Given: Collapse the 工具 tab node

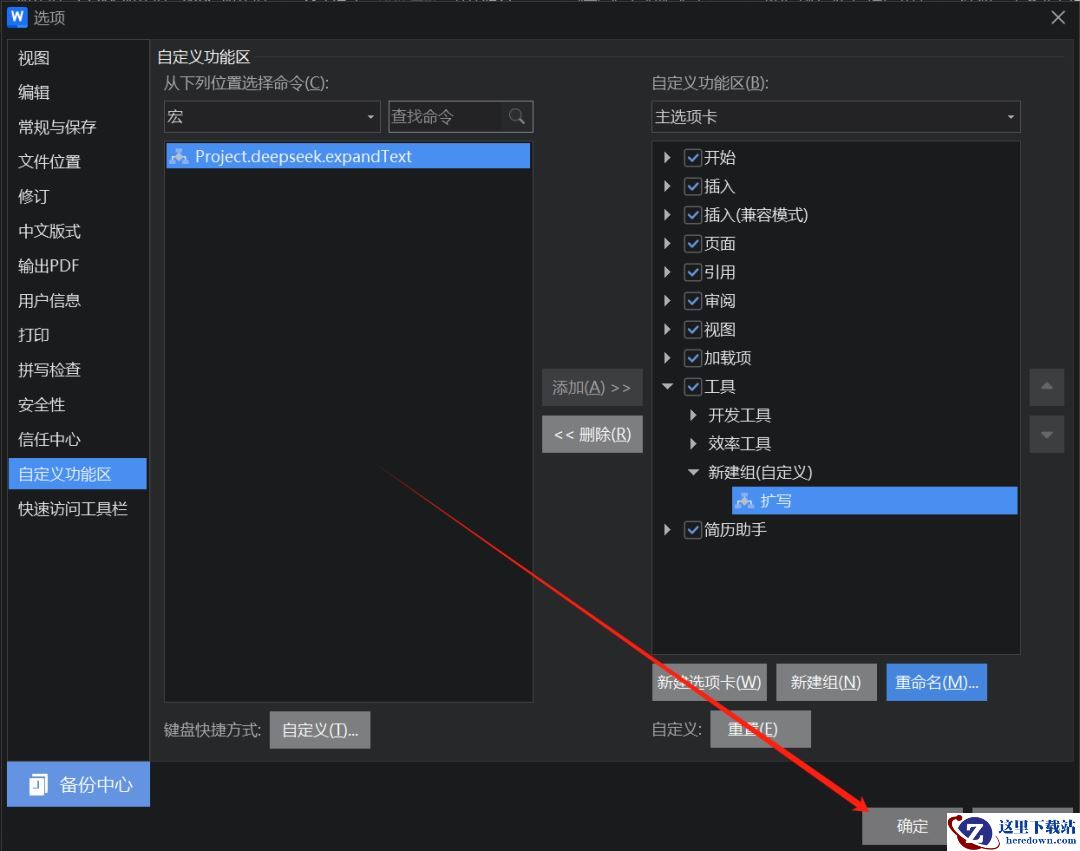Looking at the screenshot, I should [x=667, y=387].
